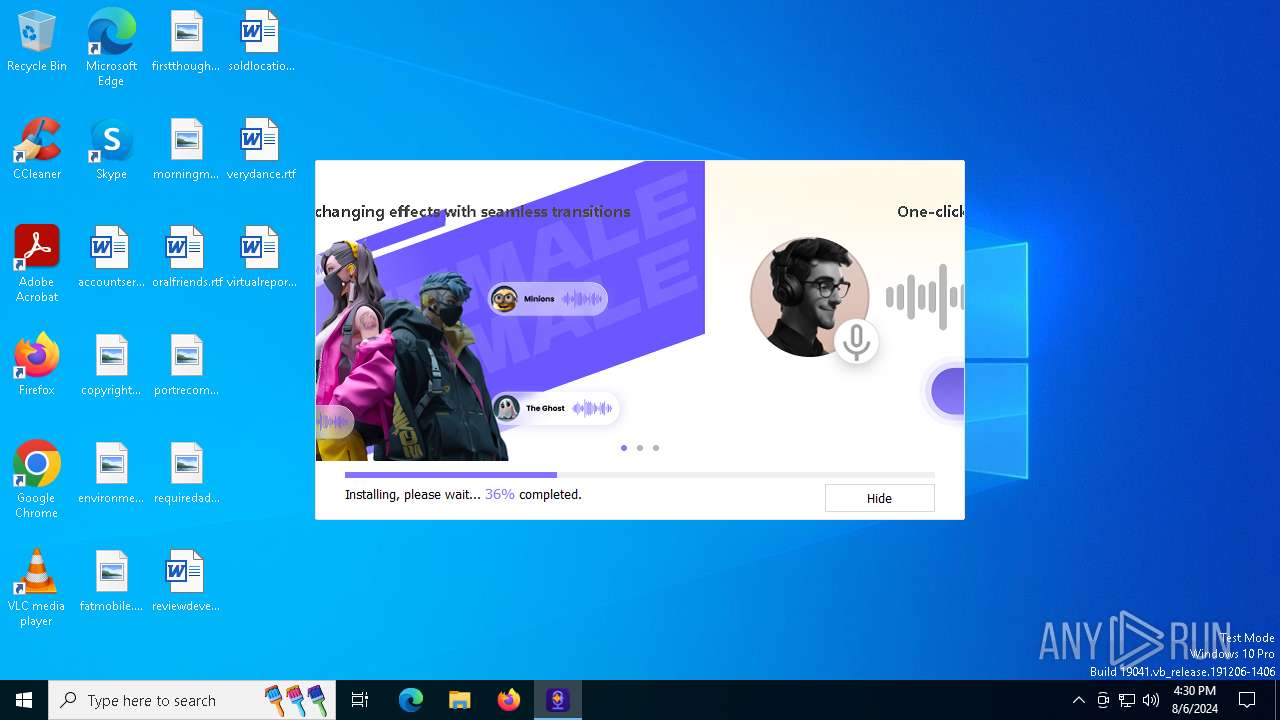Select the second carousel page dot
Screen dimensions: 1280x720
coord(640,448)
